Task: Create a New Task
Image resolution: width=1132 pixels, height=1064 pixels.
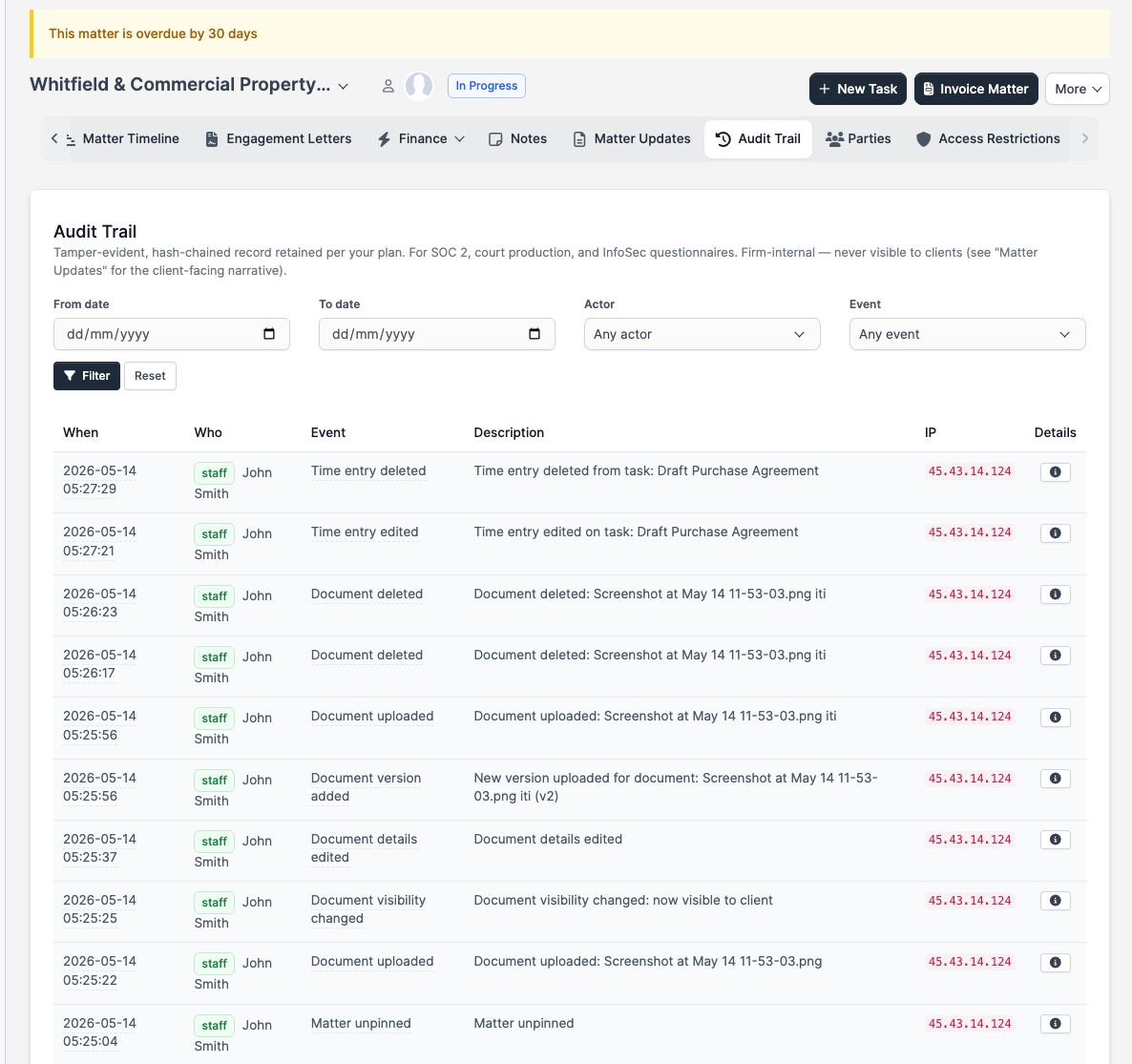Action: (x=858, y=89)
